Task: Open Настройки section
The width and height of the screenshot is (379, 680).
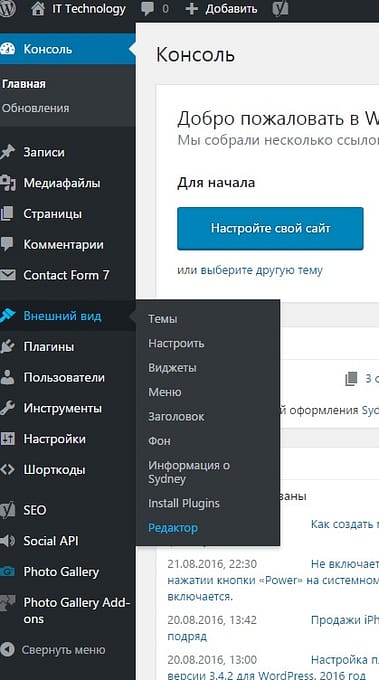Action: point(55,439)
